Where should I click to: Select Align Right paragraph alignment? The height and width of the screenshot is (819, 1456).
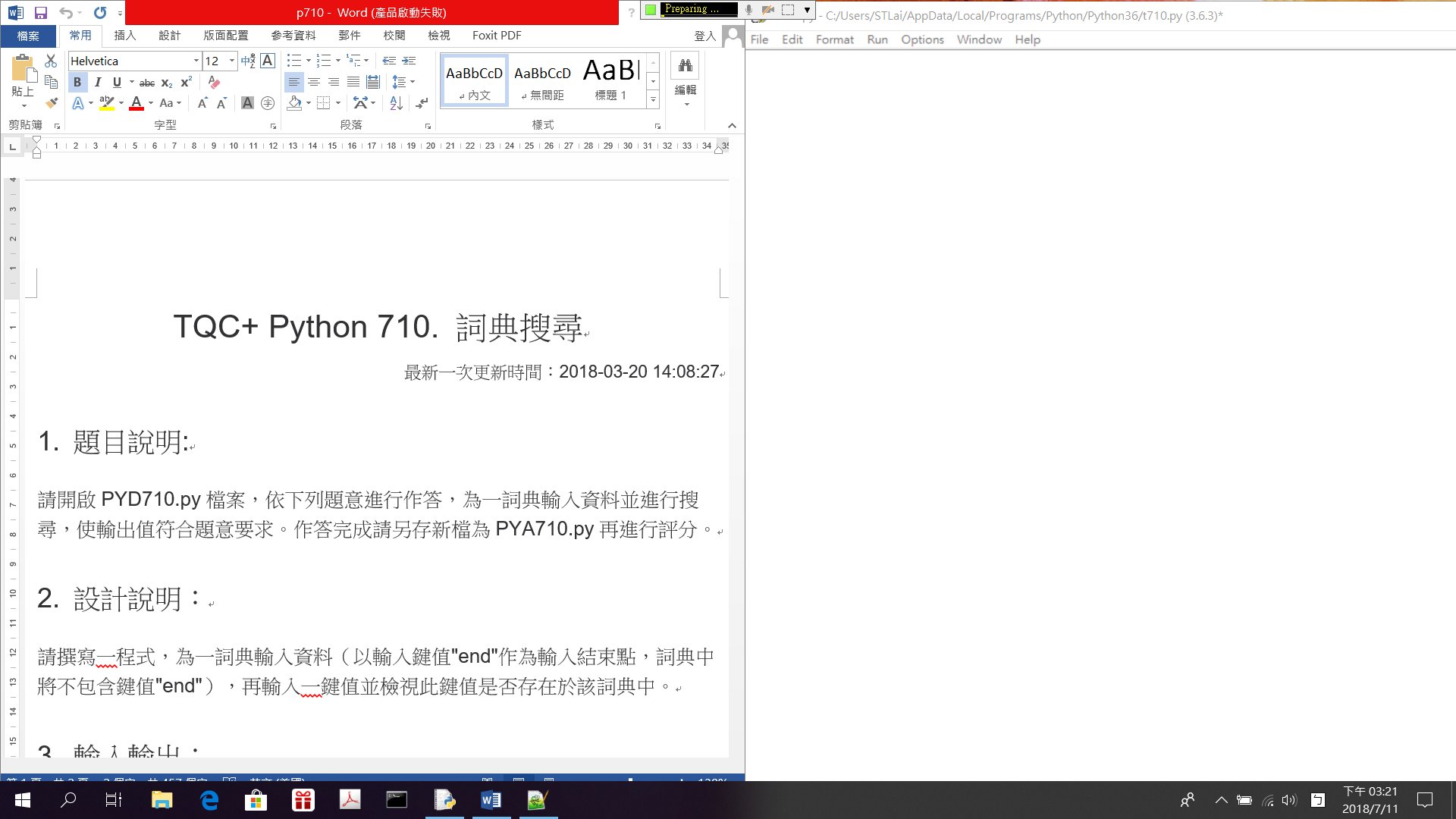(x=334, y=82)
